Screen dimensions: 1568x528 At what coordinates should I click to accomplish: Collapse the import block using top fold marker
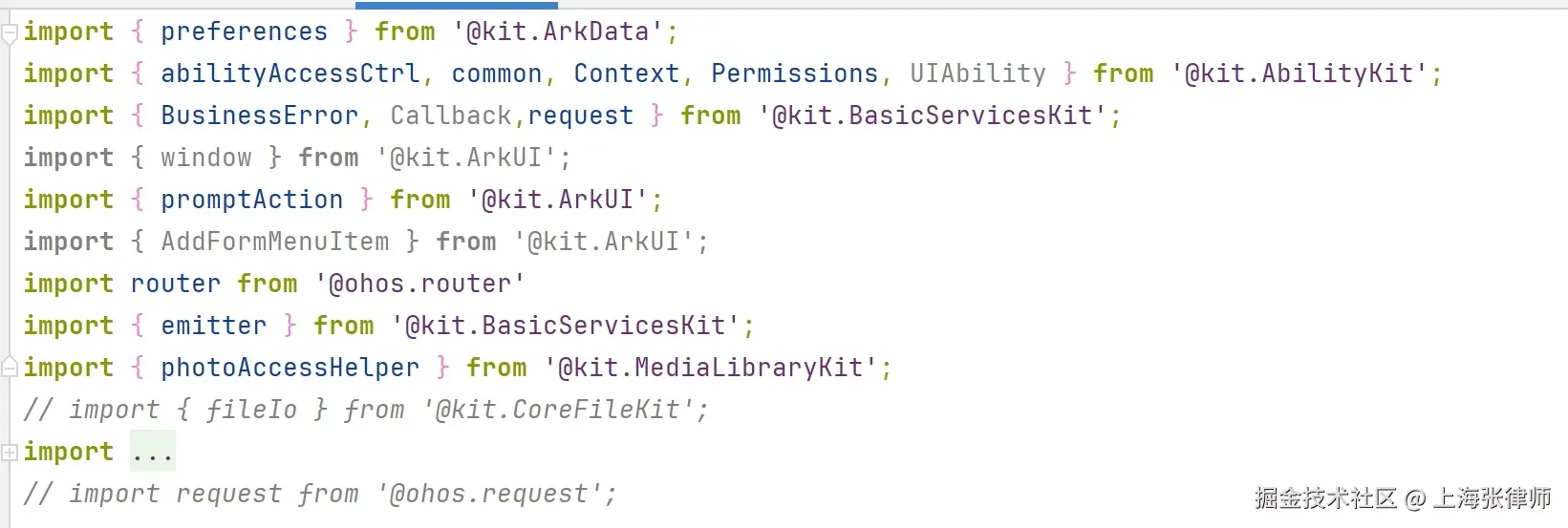(10, 33)
